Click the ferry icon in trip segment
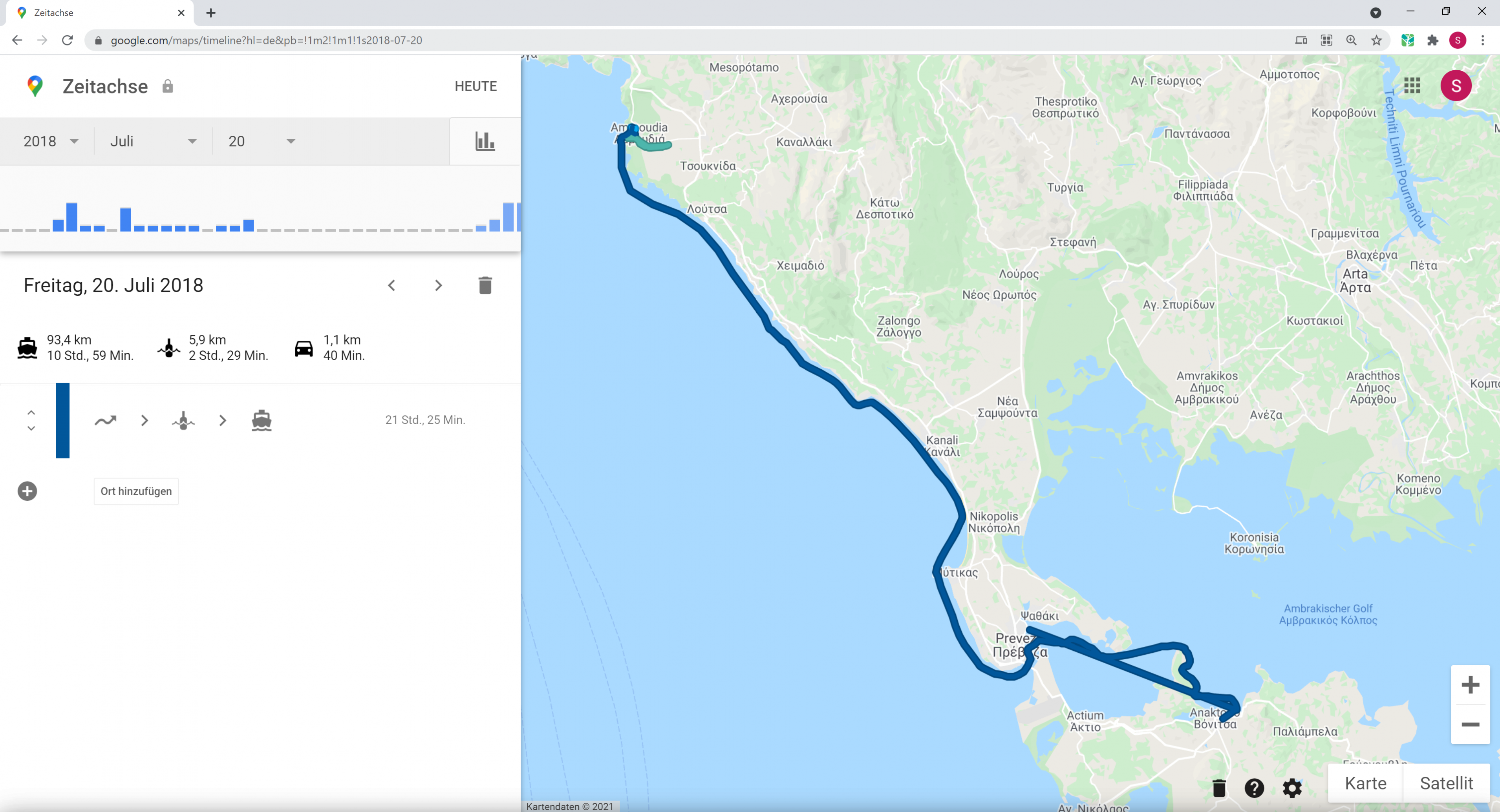This screenshot has width=1500, height=812. pos(262,420)
